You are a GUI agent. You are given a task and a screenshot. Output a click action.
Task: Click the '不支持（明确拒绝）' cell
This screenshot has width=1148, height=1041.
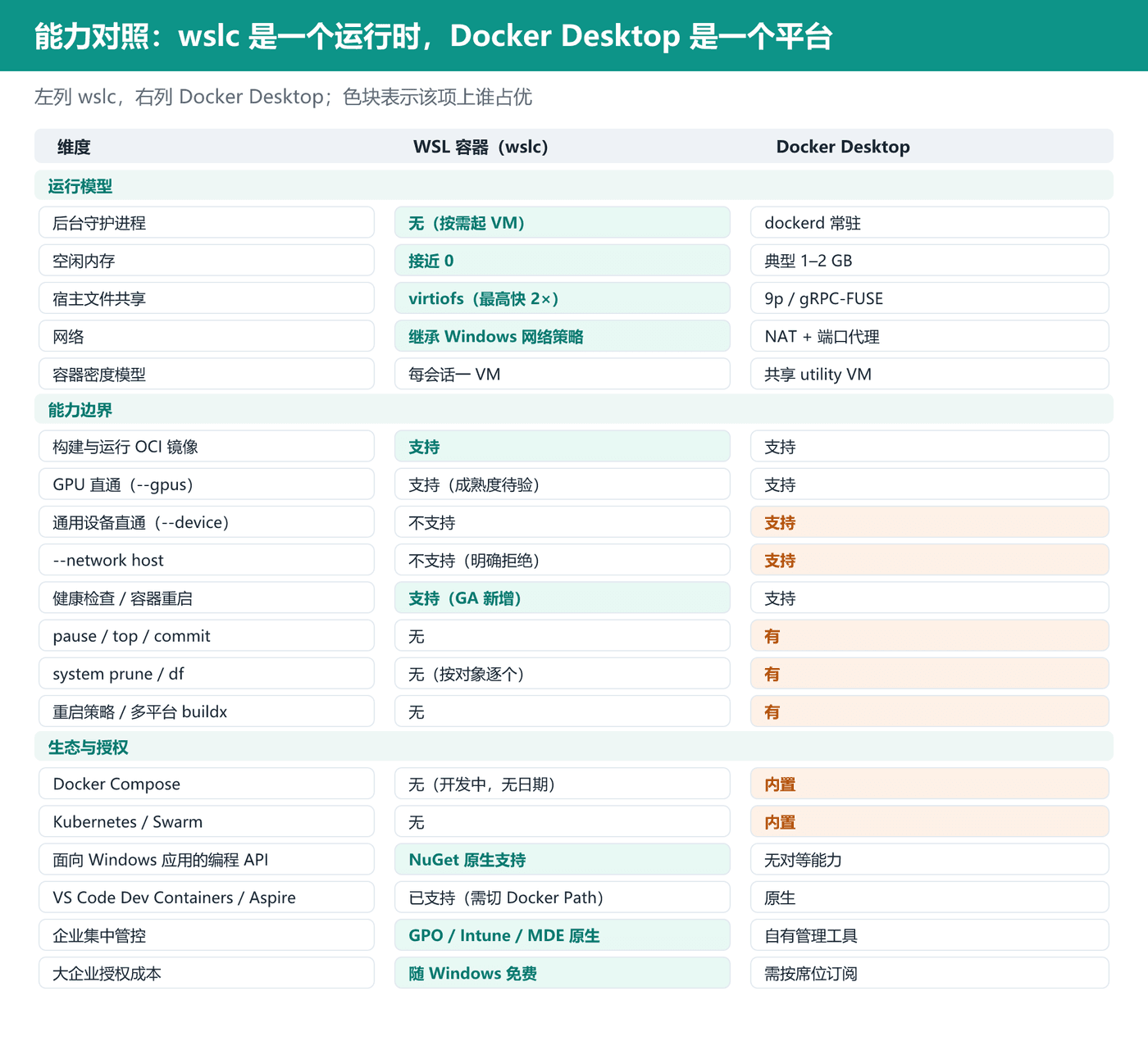pos(563,560)
